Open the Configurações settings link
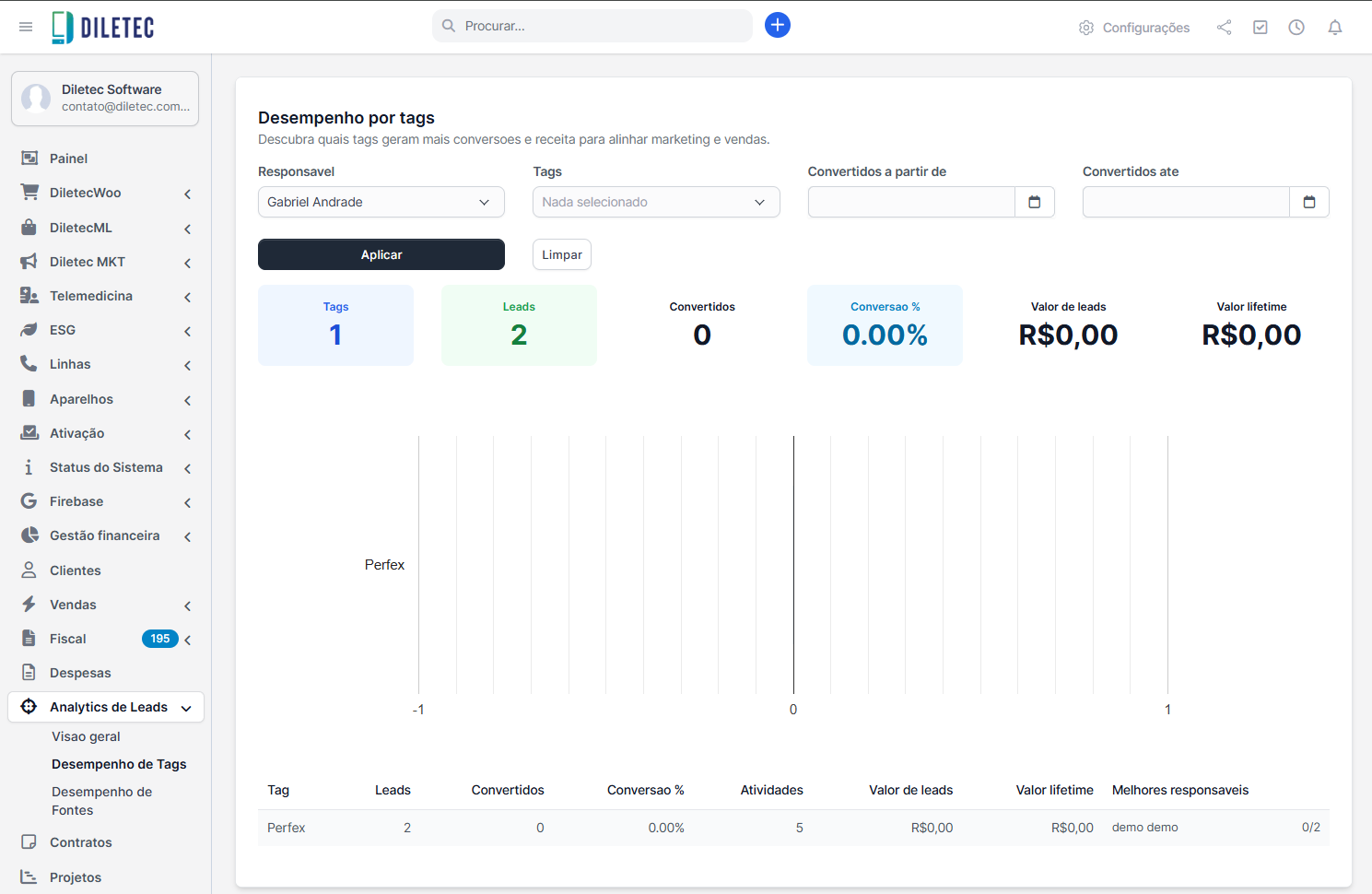The width and height of the screenshot is (1372, 894). tap(1134, 28)
